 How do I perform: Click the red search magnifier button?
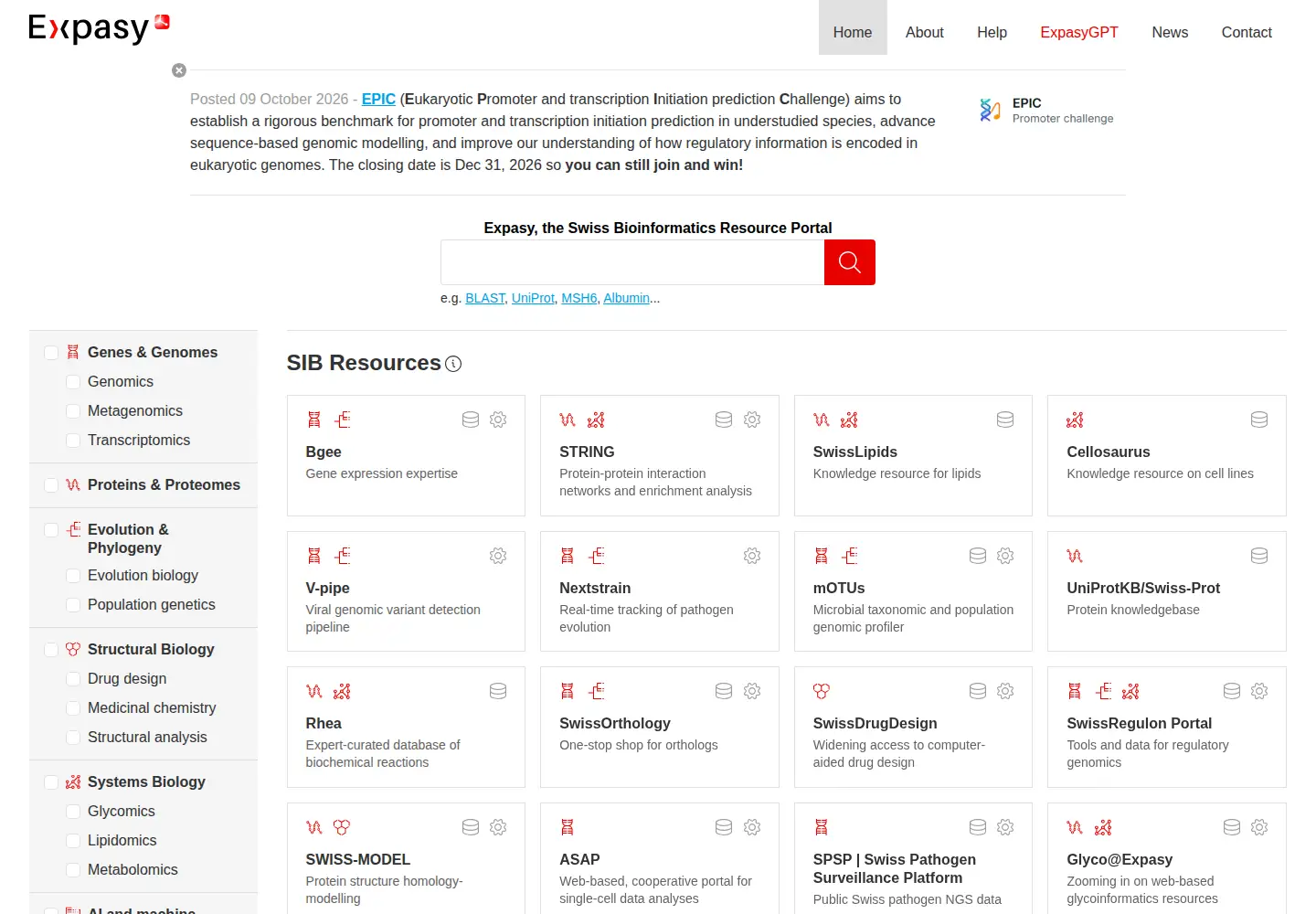point(849,262)
